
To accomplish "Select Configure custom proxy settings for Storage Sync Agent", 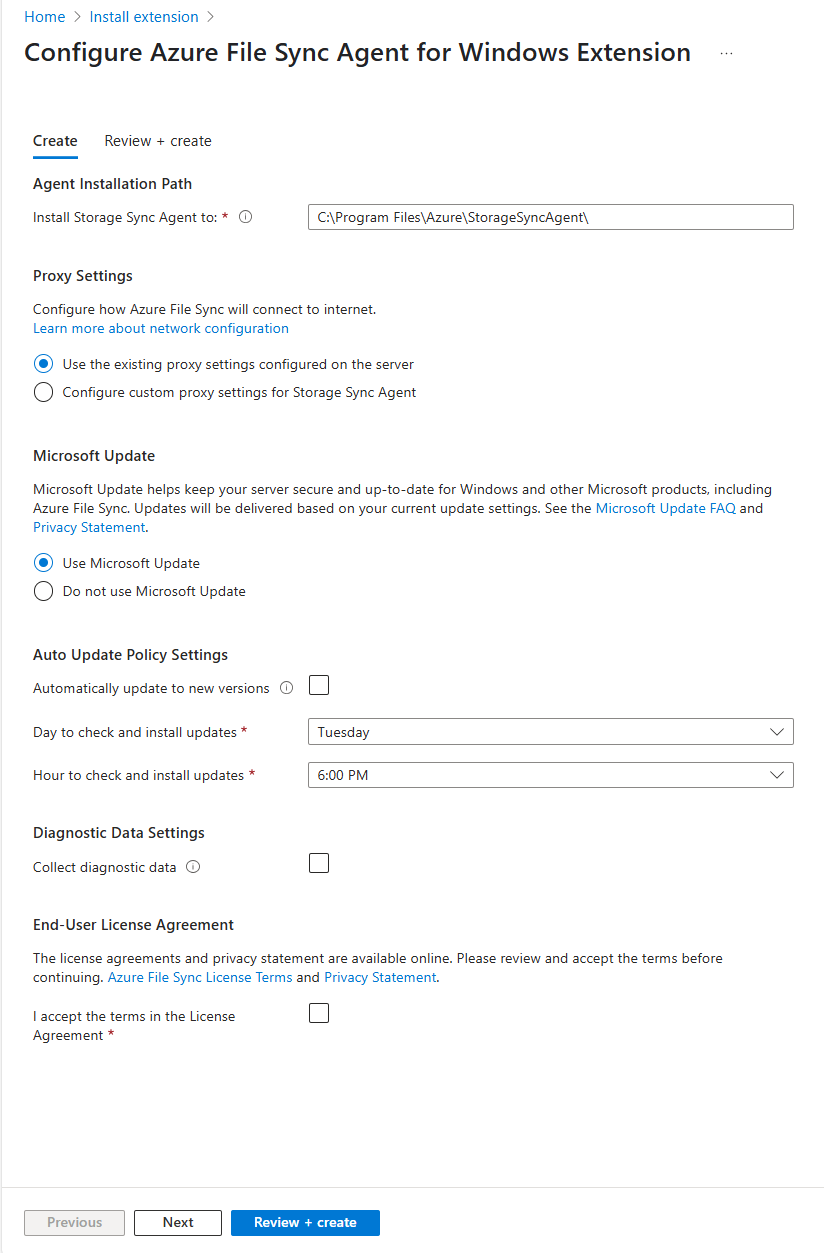I will tap(43, 392).
